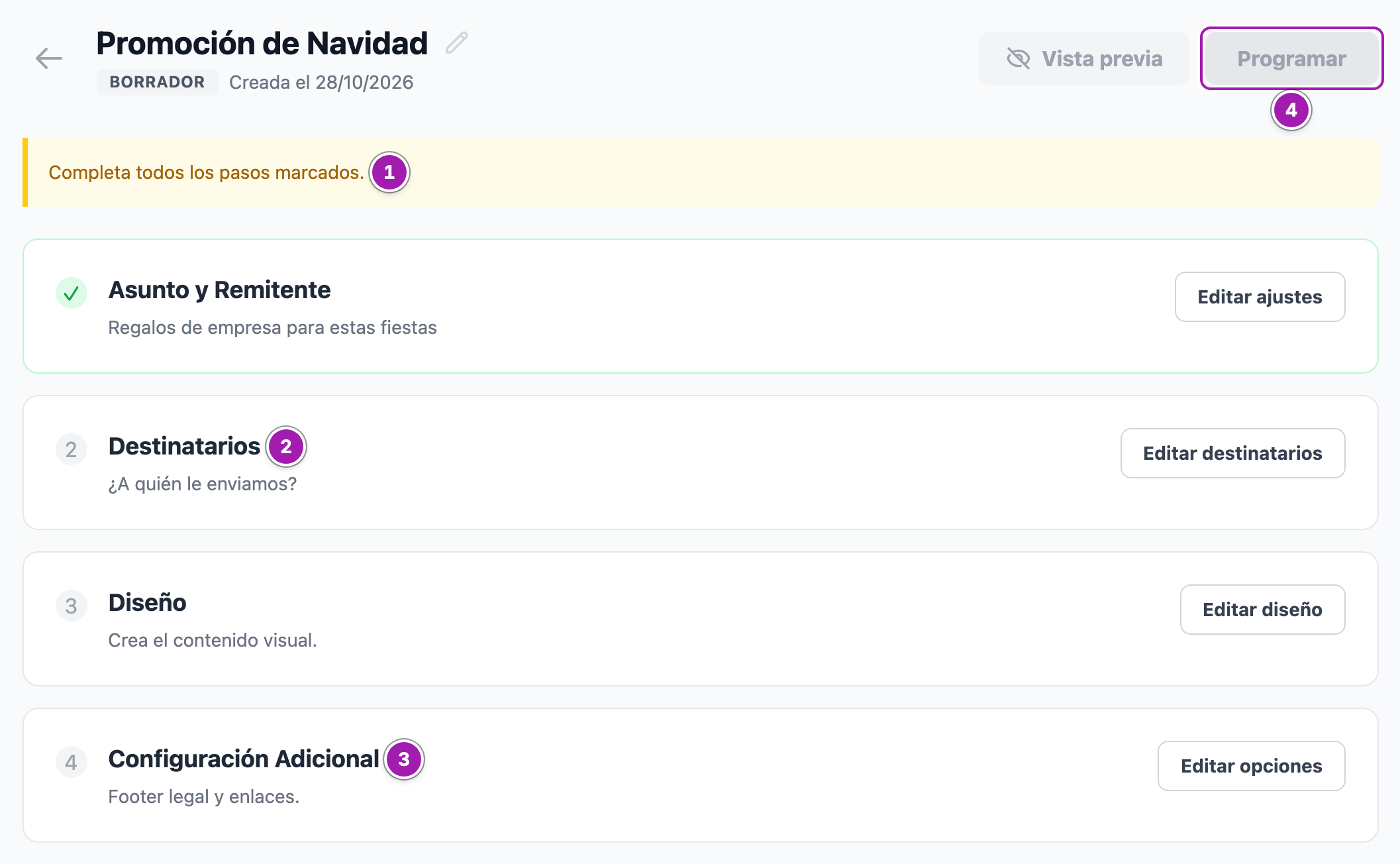Open Vista previa

(x=1083, y=58)
